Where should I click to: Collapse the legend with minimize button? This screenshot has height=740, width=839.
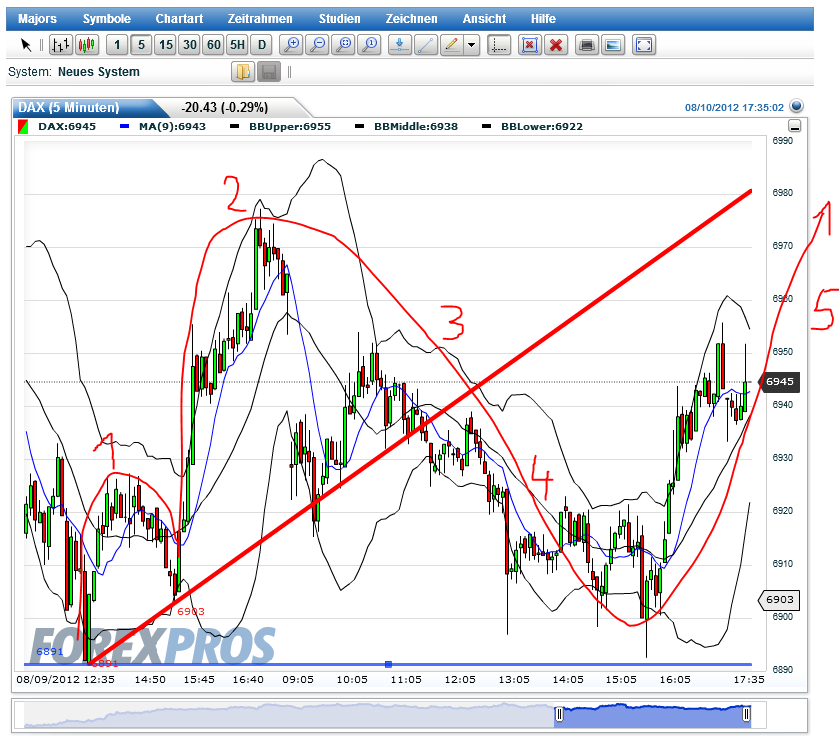coord(795,126)
